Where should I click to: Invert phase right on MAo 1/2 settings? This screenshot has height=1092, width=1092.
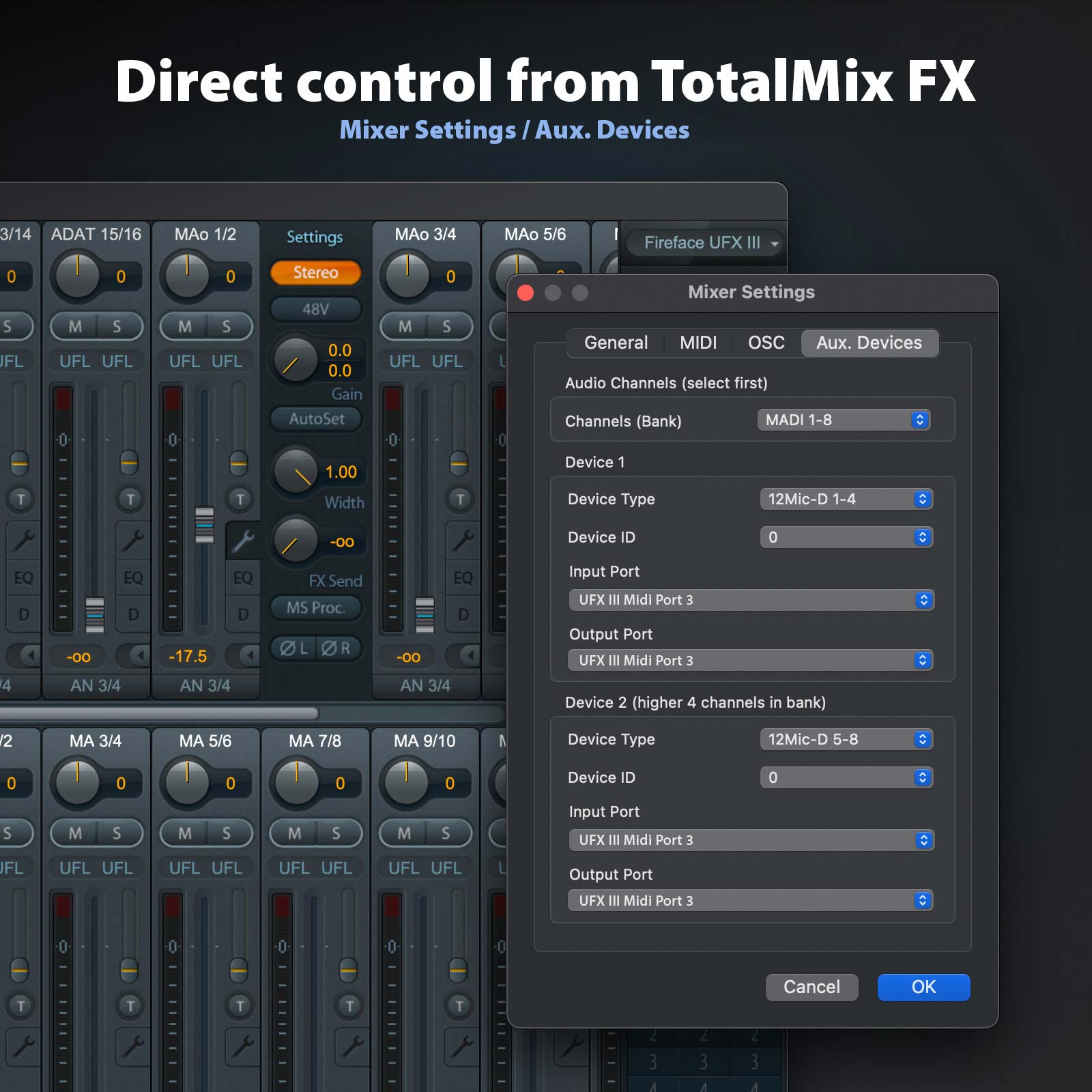click(337, 648)
